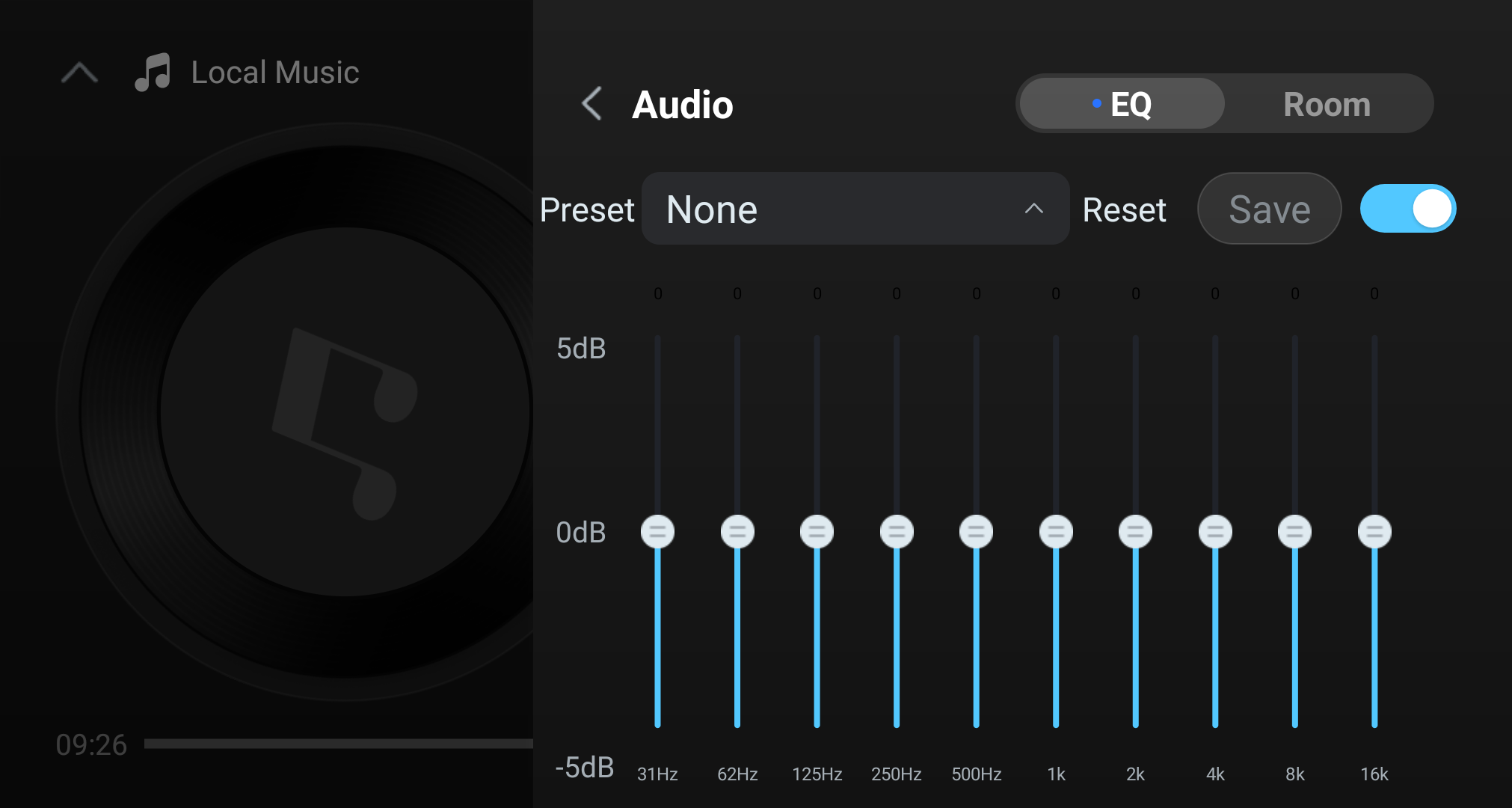The width and height of the screenshot is (1512, 808).
Task: Click the 500Hz band slider handle
Action: coord(977,532)
